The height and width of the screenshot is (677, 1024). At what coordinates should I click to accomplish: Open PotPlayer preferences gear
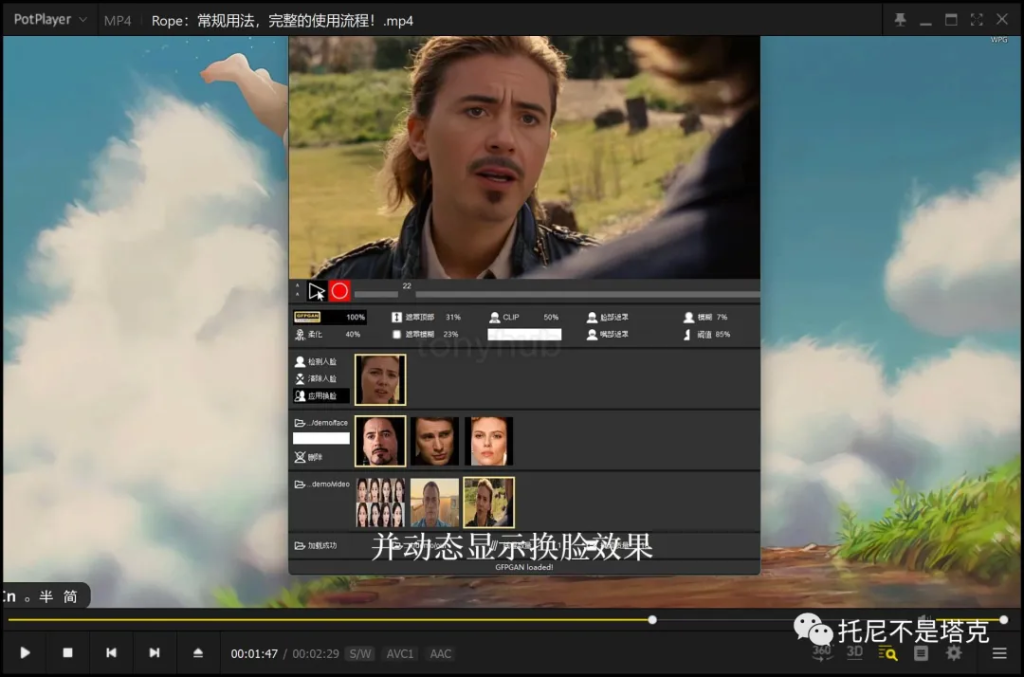(954, 653)
